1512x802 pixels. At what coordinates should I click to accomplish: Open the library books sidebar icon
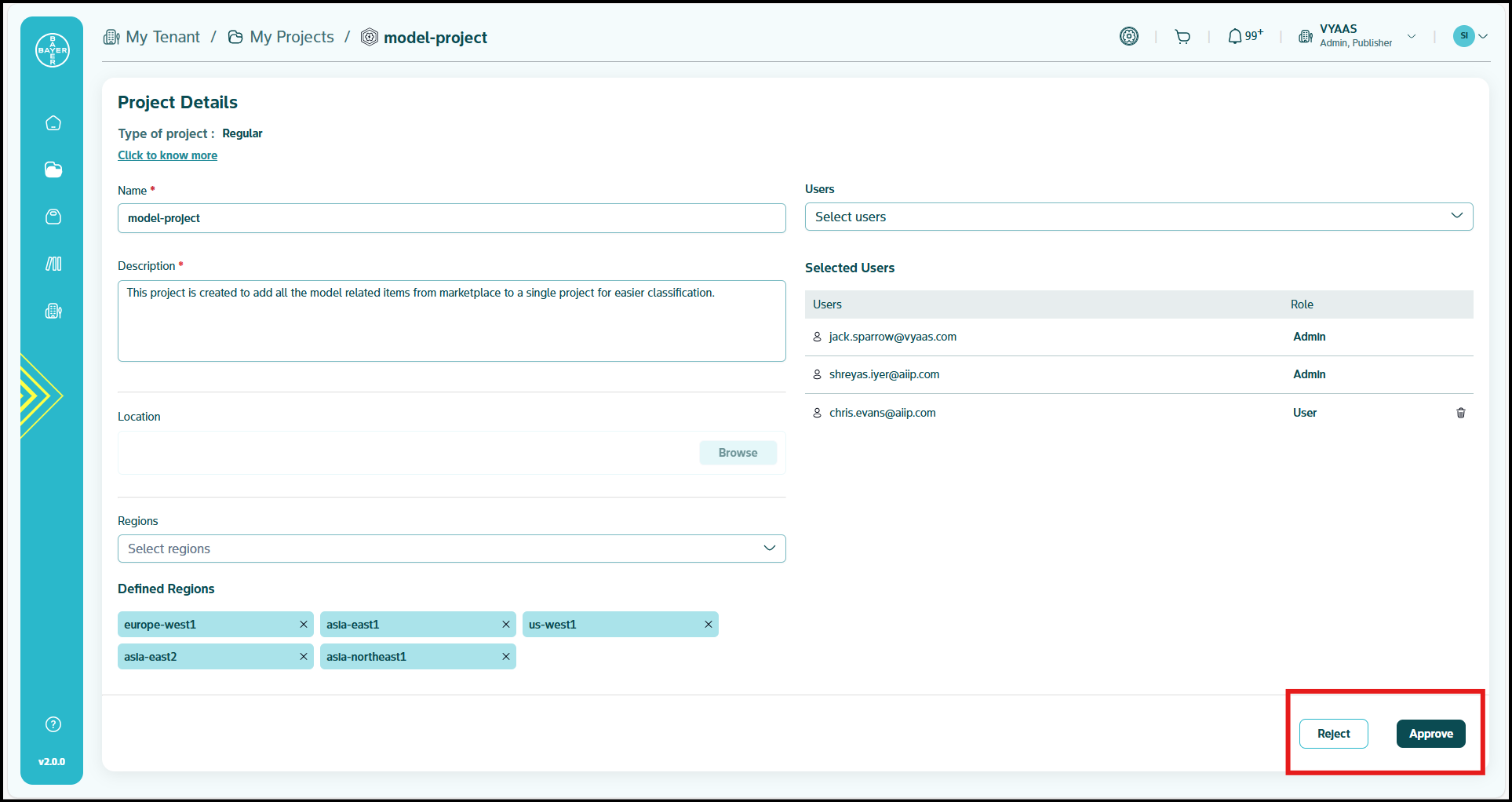click(53, 264)
